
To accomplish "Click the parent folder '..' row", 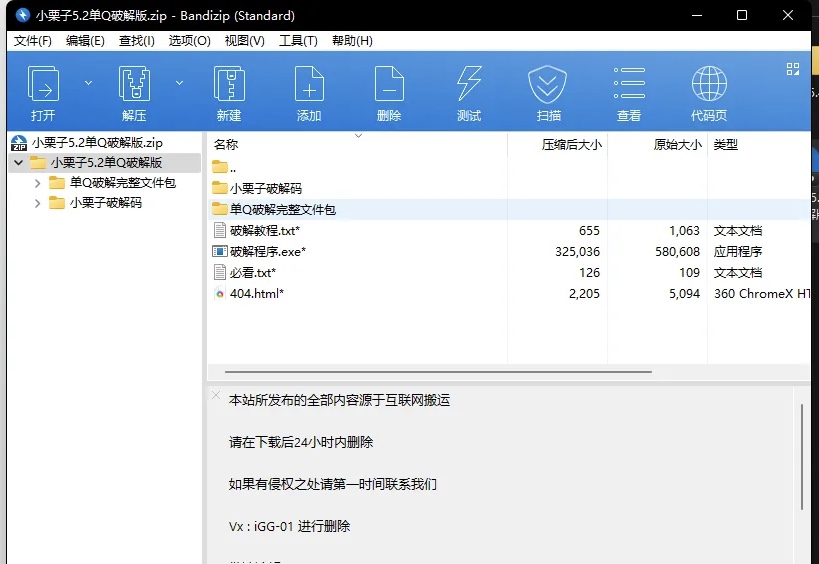I will pyautogui.click(x=509, y=168).
